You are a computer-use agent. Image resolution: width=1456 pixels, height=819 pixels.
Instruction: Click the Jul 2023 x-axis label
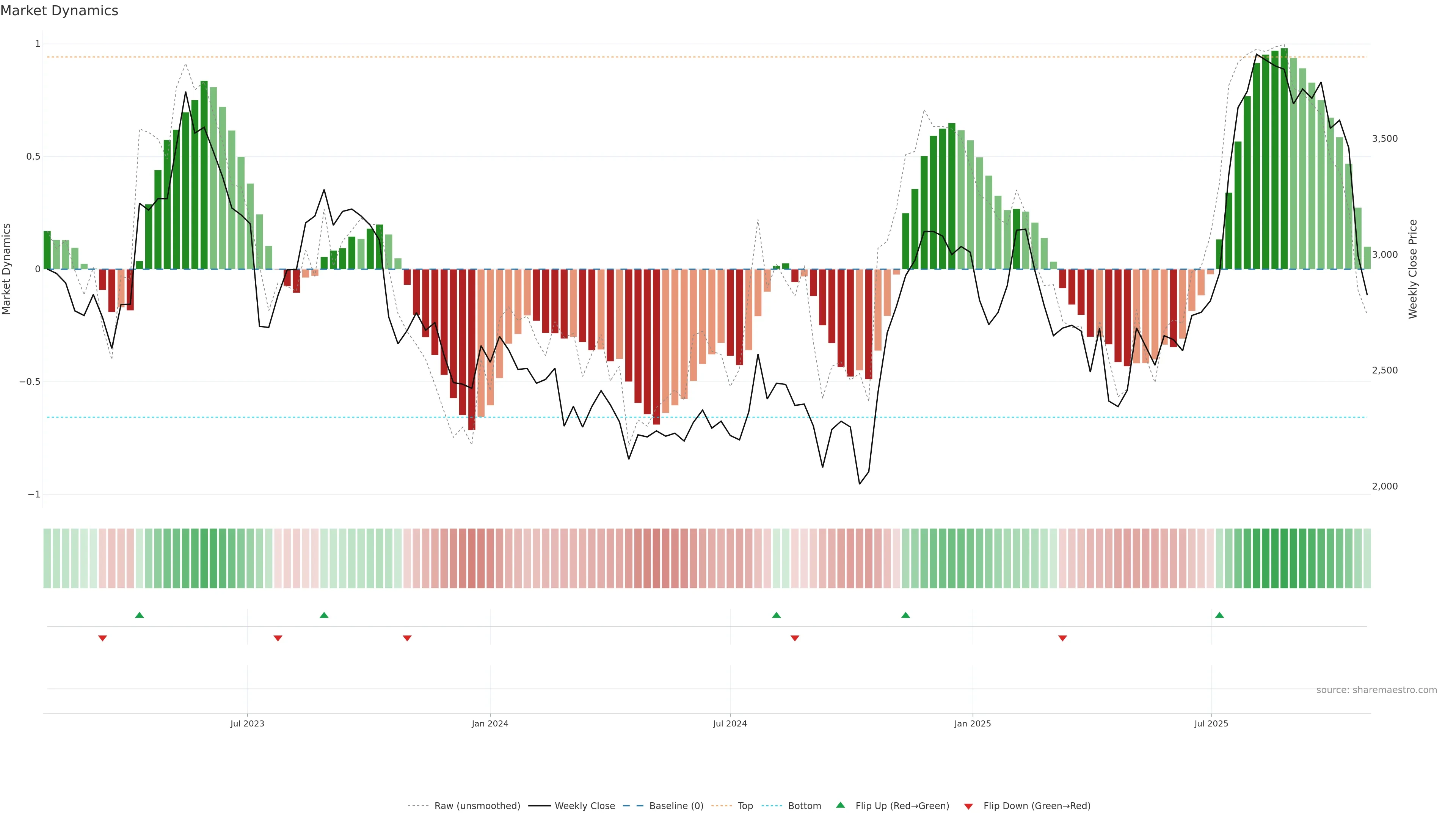[x=247, y=723]
